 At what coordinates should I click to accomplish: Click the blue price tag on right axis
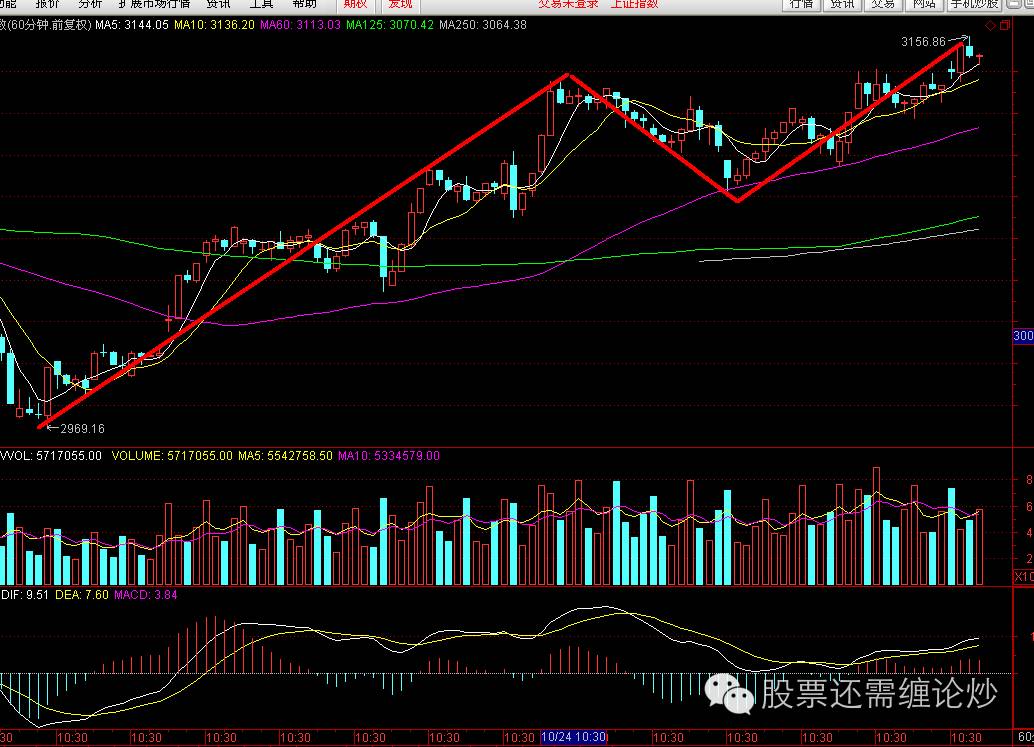(1023, 336)
